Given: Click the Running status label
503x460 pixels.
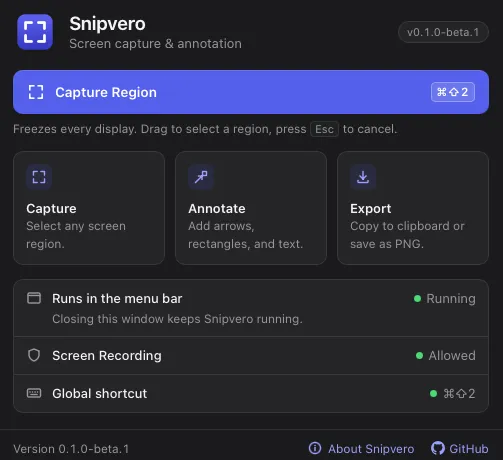Looking at the screenshot, I should coord(451,299).
